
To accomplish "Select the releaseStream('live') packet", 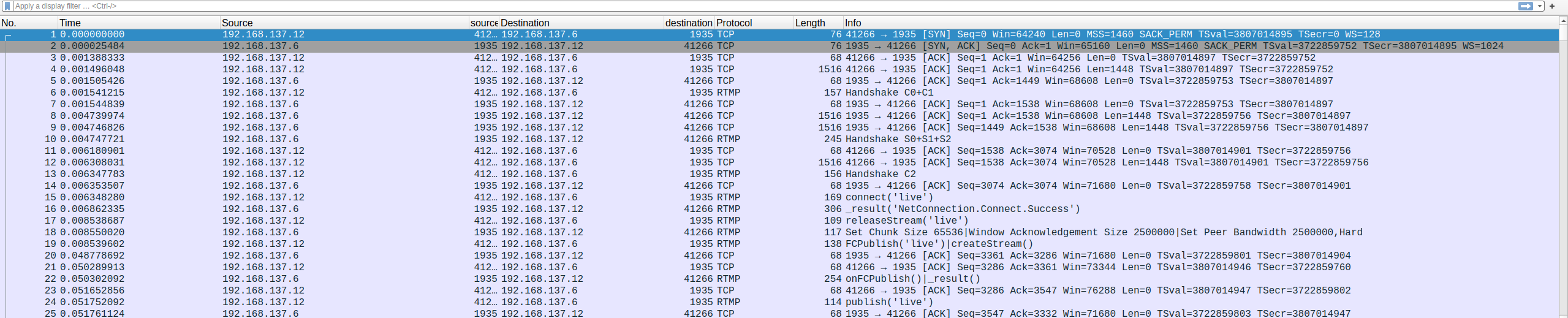I will point(779,221).
